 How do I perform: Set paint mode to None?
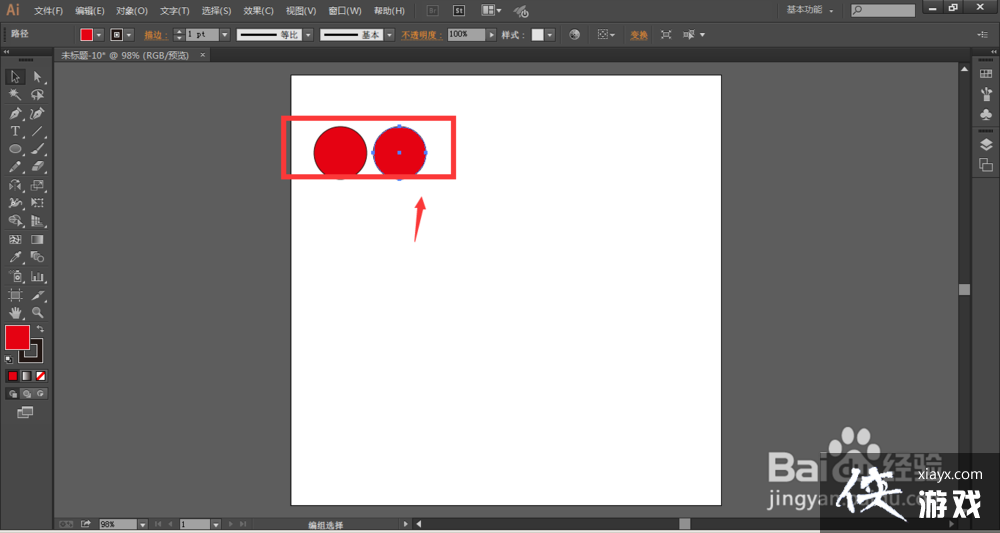[x=40, y=376]
